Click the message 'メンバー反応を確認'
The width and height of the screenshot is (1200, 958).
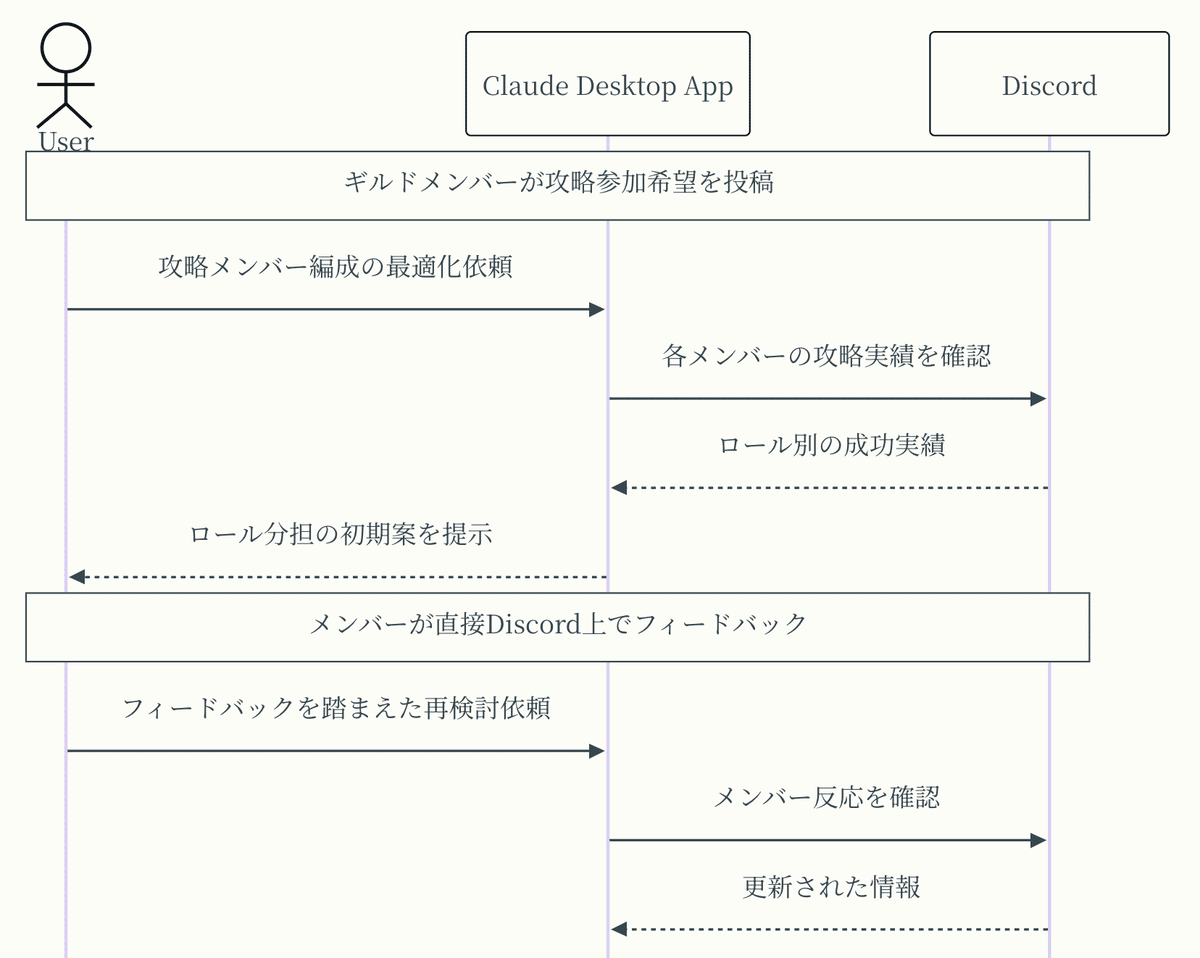tap(827, 797)
